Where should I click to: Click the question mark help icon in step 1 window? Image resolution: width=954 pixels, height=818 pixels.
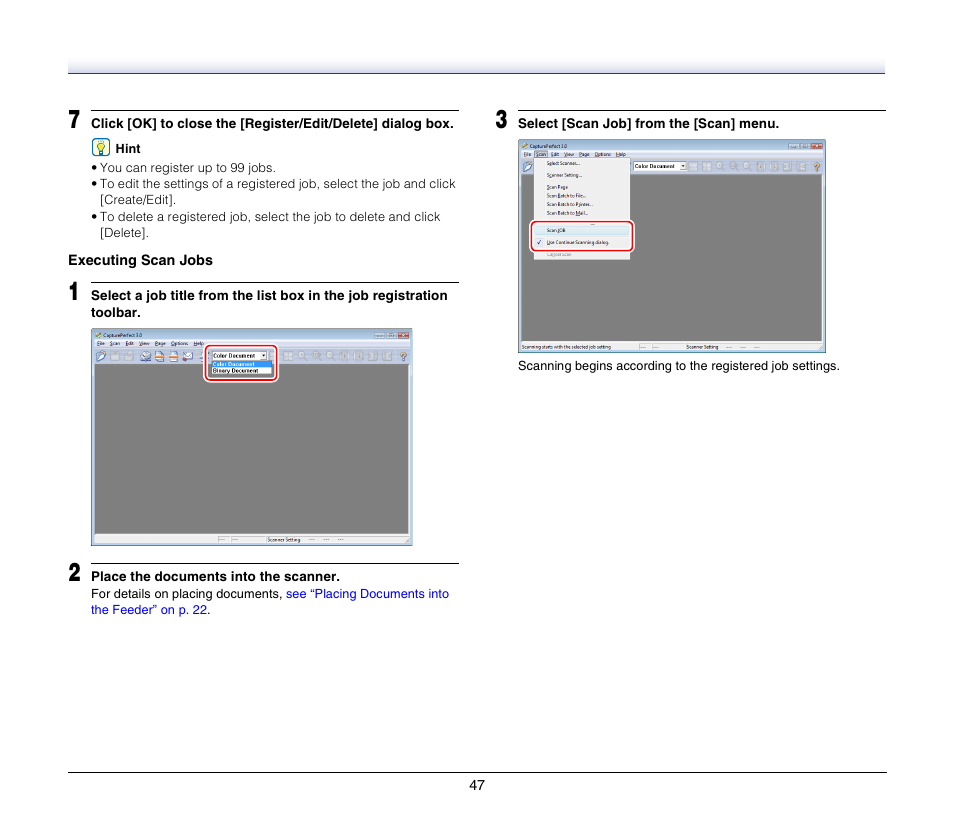pyautogui.click(x=403, y=356)
